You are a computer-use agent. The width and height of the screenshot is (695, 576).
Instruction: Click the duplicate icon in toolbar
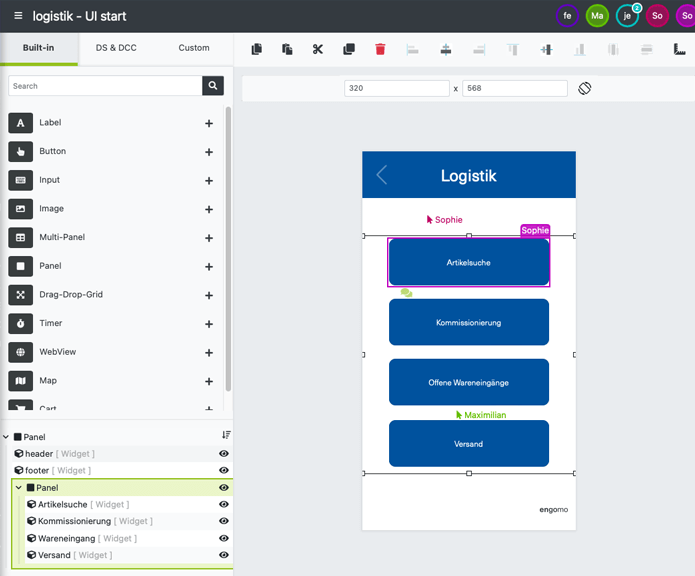[x=349, y=49]
